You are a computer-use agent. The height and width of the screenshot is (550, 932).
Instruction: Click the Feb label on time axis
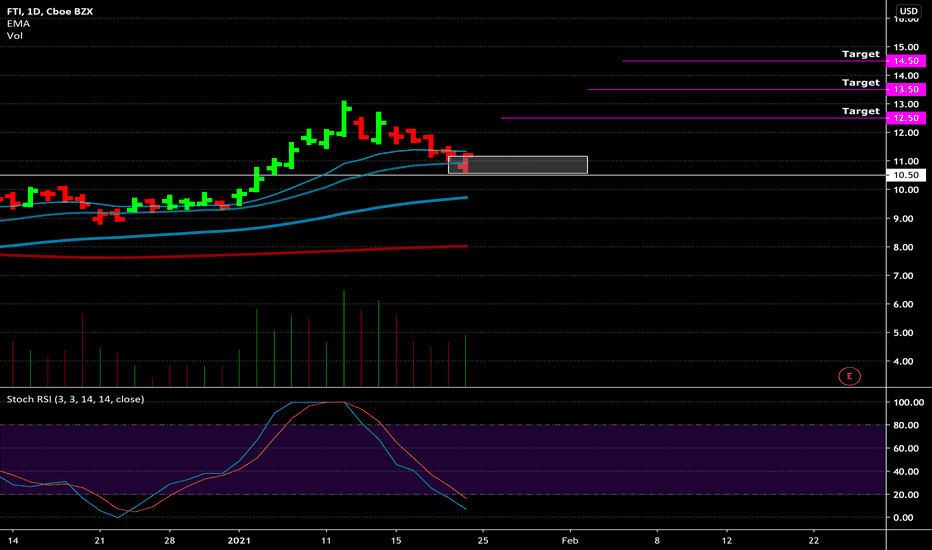[570, 540]
